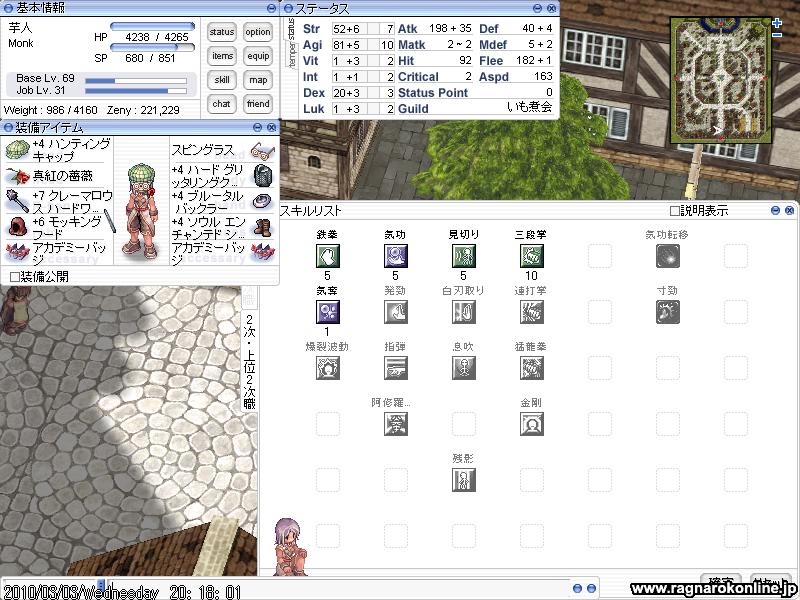Click the guild name いも煮会

coord(530,107)
